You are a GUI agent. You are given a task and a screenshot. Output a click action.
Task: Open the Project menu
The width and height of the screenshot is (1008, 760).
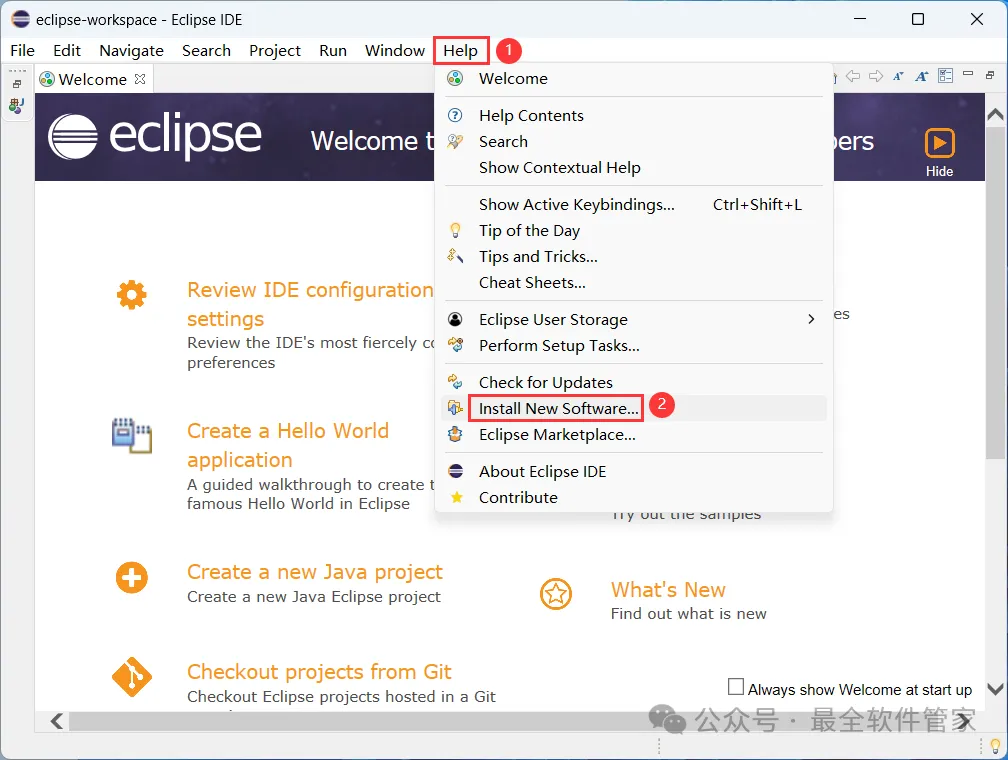coord(274,51)
